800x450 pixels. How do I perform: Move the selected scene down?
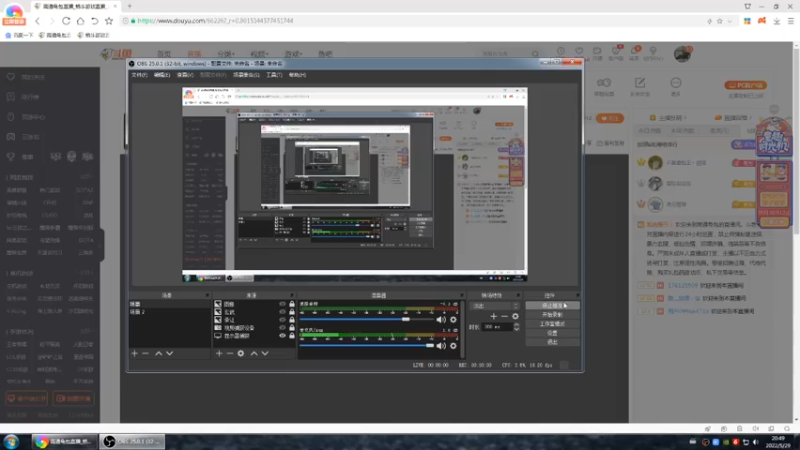tap(169, 353)
